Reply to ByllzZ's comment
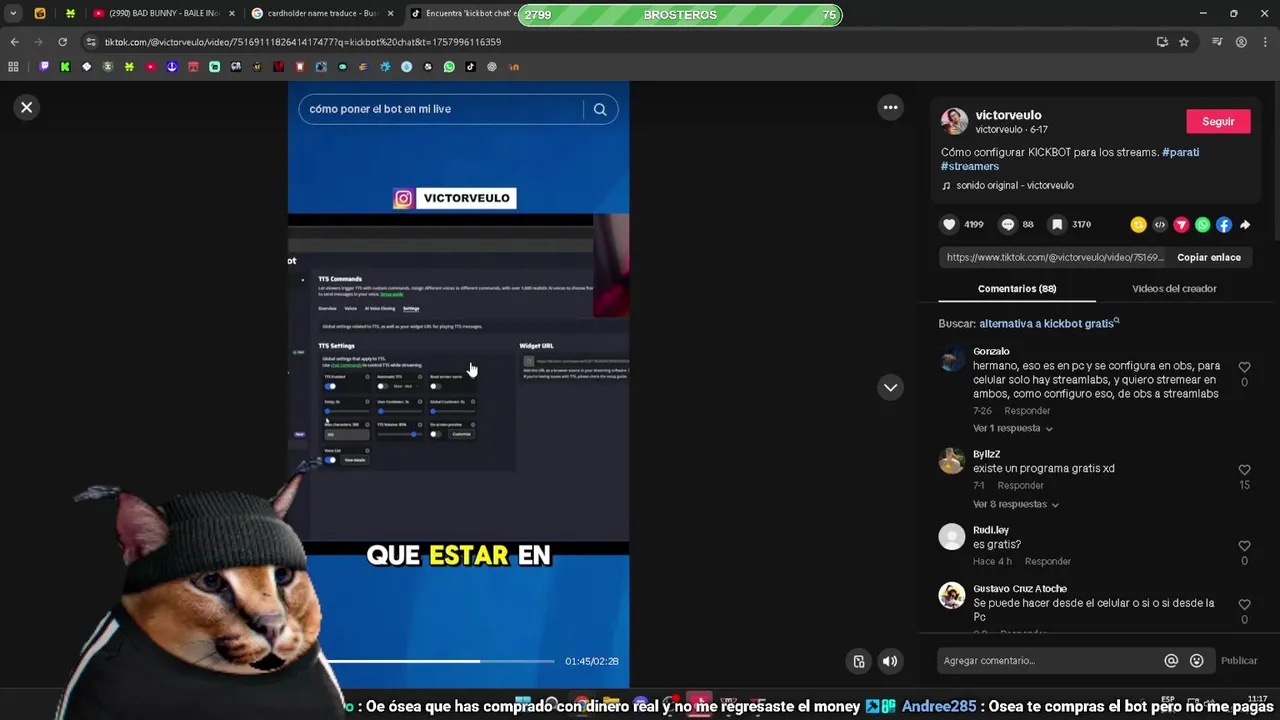1280x720 pixels. click(x=1020, y=485)
